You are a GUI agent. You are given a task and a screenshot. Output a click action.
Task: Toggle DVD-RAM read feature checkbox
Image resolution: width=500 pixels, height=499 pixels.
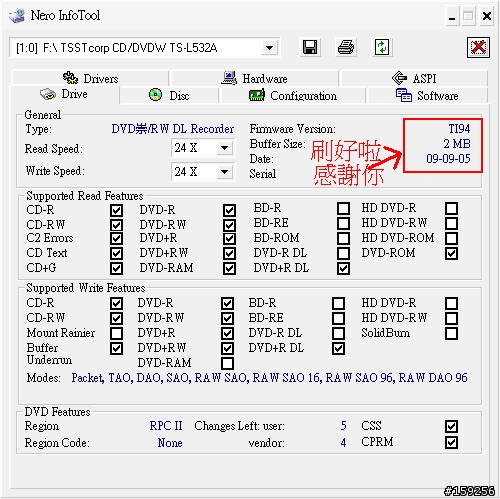coord(229,268)
